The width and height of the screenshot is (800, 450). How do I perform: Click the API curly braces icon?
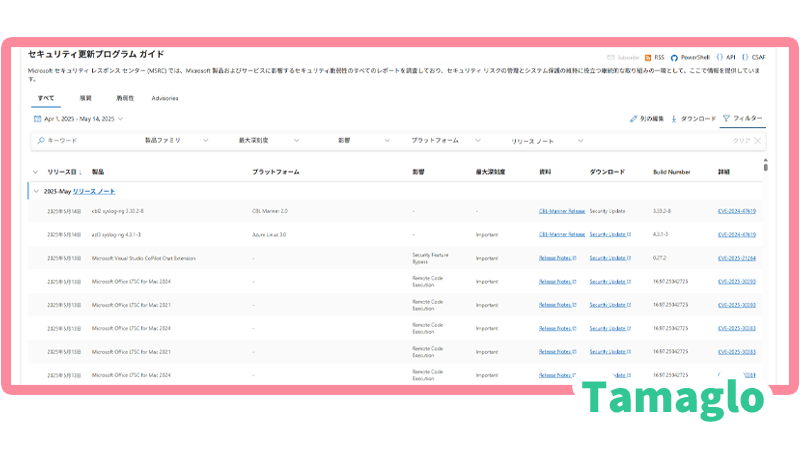click(719, 58)
